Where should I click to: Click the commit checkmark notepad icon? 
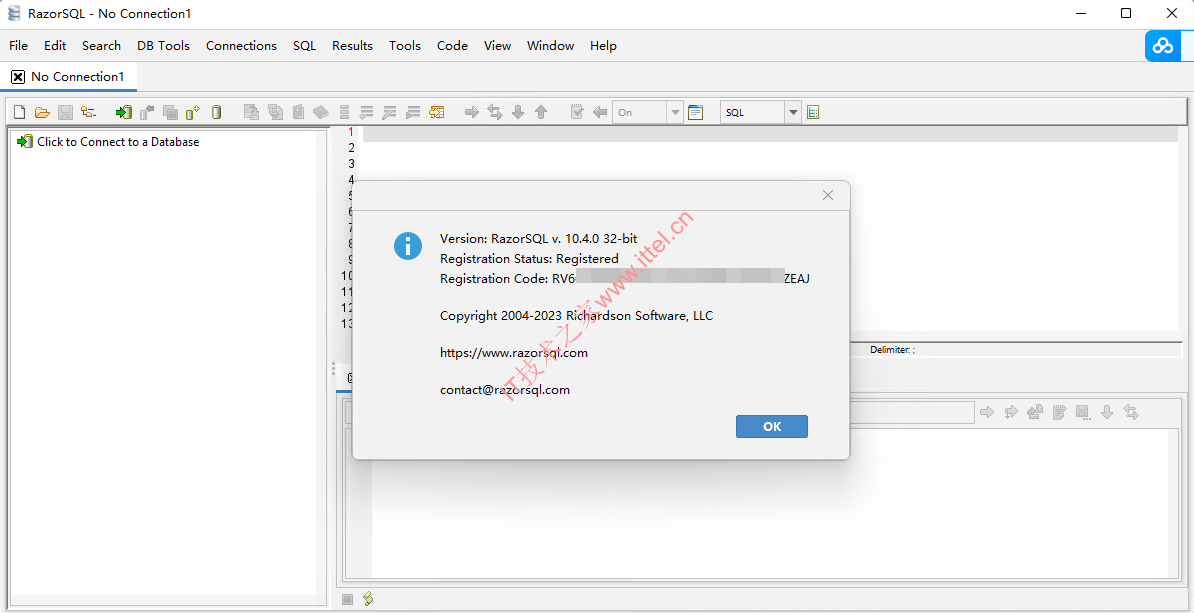(x=577, y=113)
